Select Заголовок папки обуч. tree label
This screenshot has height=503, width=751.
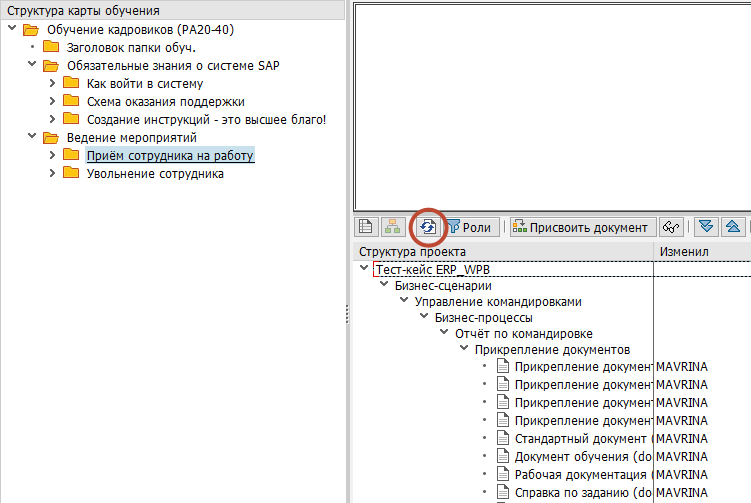coord(131,47)
